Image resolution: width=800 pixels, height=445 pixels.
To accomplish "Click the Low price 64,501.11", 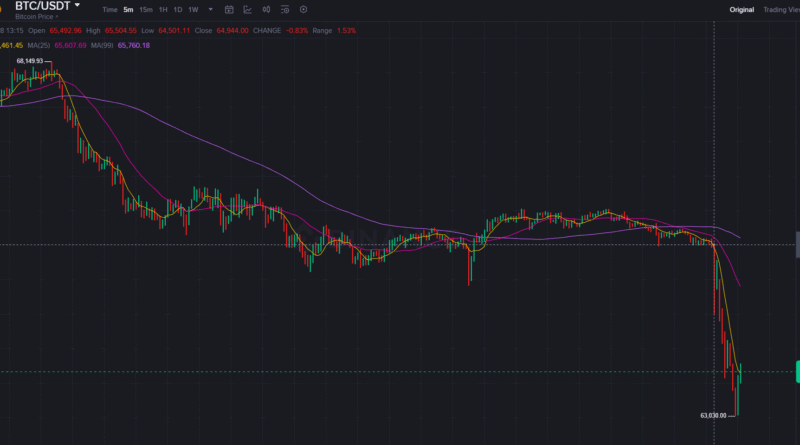I will point(174,31).
